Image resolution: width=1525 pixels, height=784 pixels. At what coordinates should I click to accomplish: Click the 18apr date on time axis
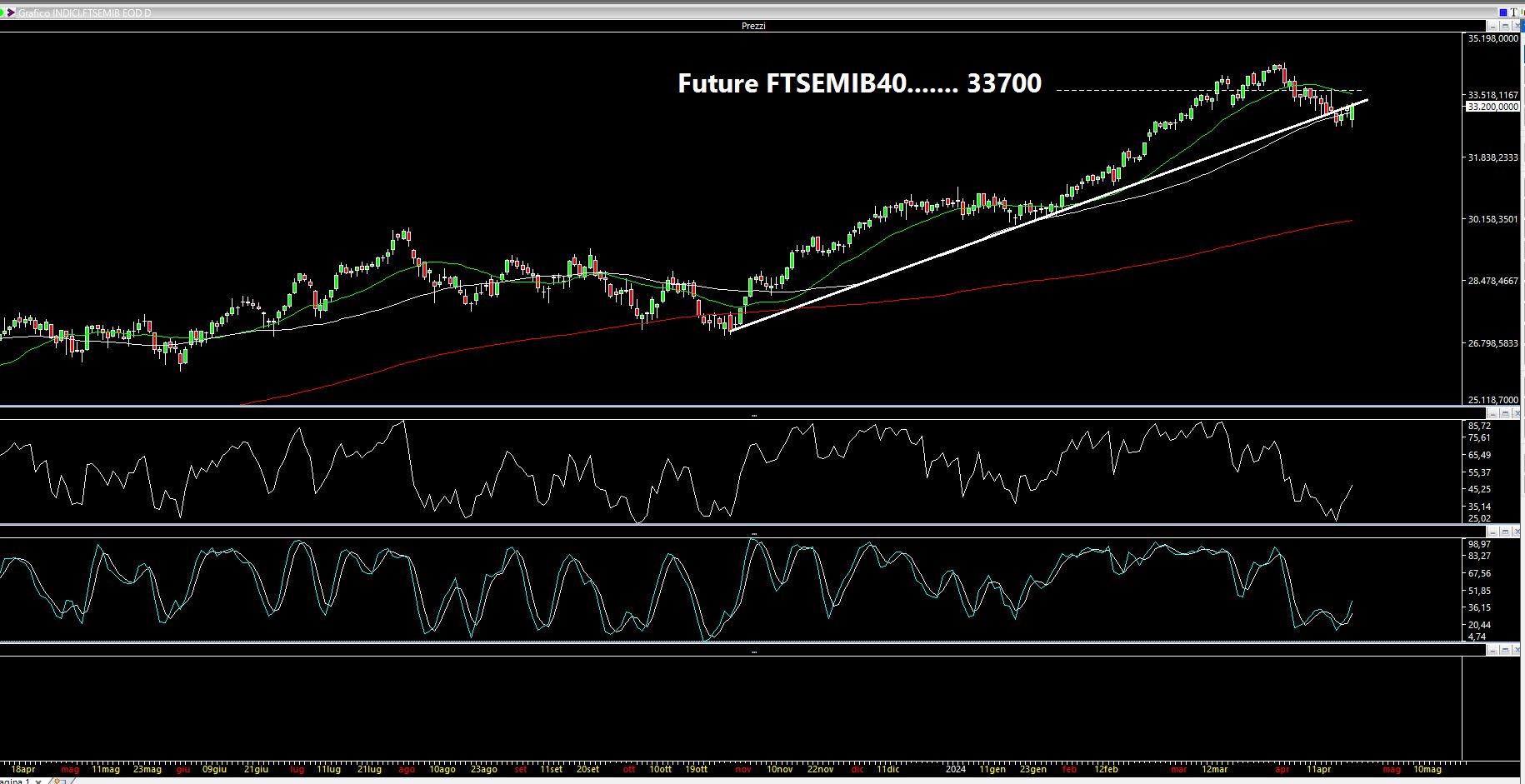pos(23,770)
